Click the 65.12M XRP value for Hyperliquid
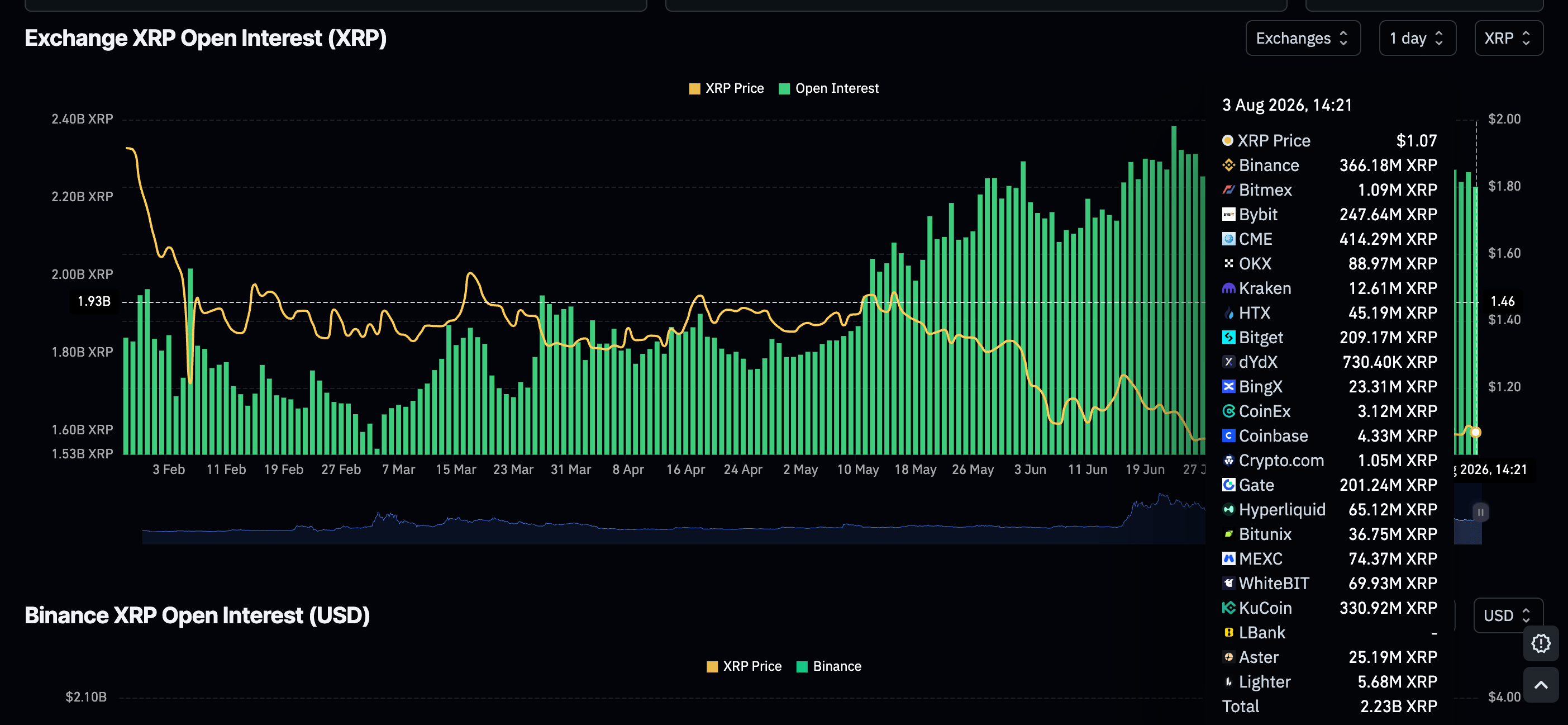 (x=1393, y=509)
